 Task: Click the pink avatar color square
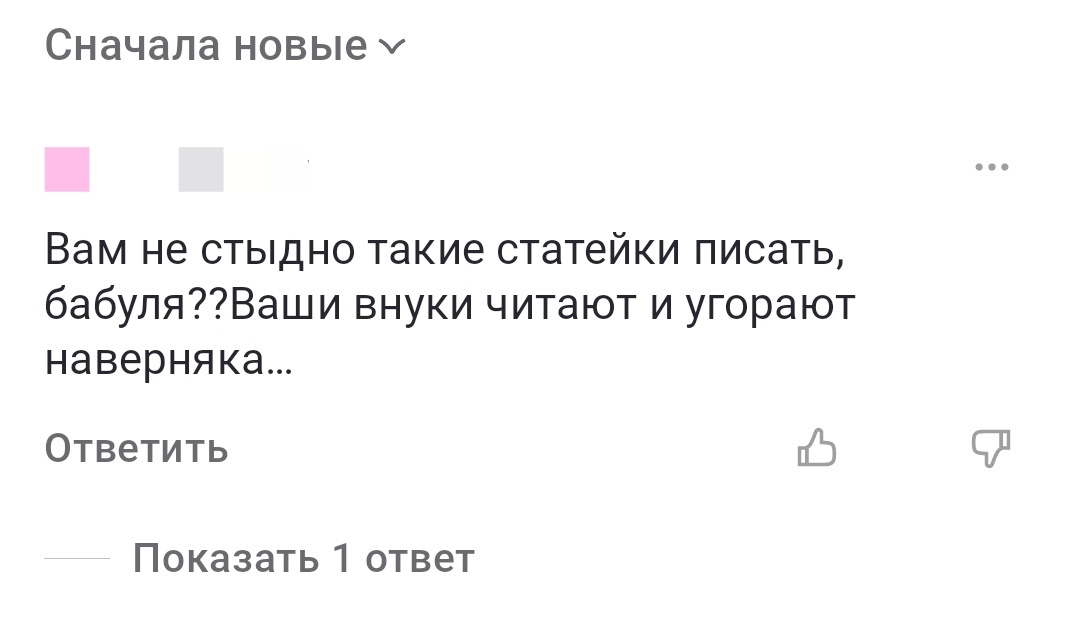(x=66, y=169)
